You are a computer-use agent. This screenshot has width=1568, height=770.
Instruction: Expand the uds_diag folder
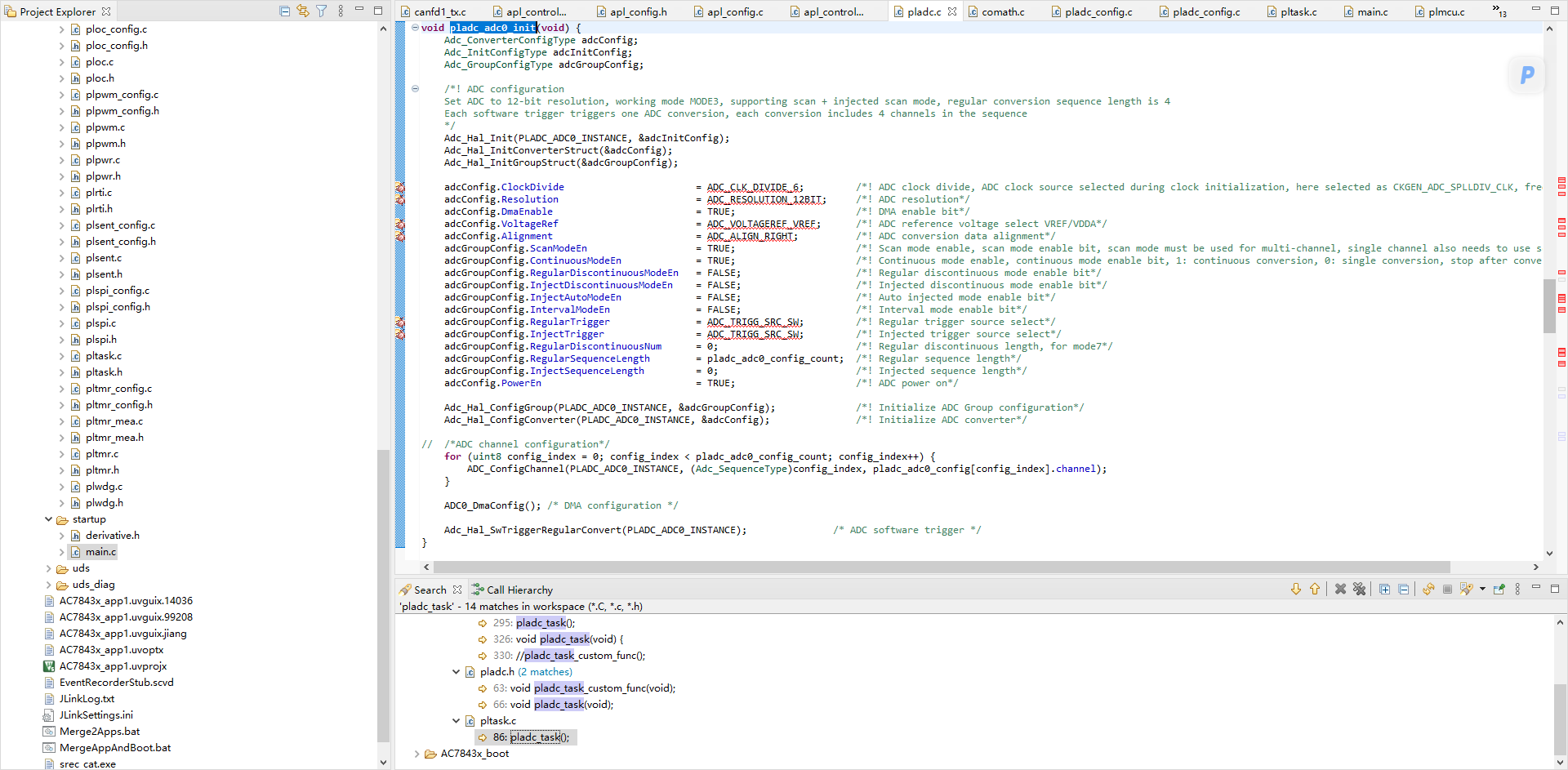[x=49, y=585]
